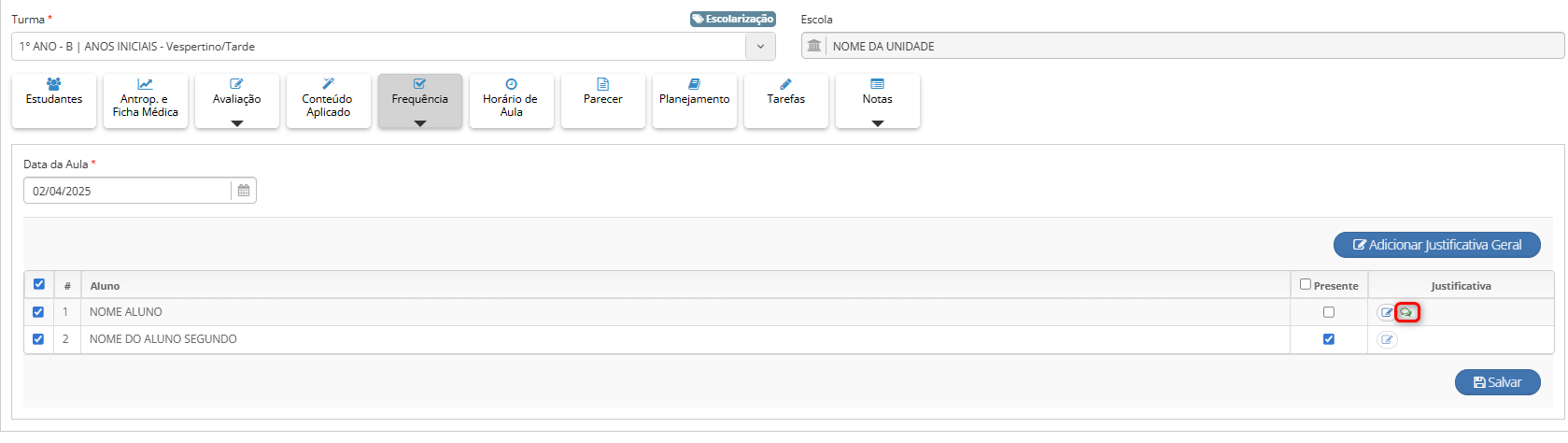
Task: Click Adicionar Justificativa Geral button
Action: click(1436, 245)
